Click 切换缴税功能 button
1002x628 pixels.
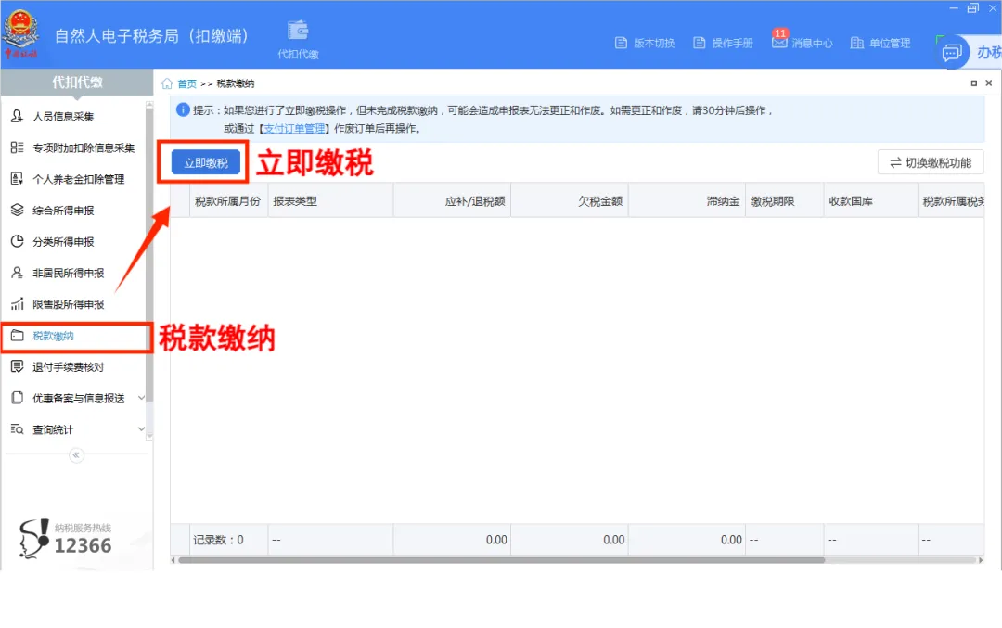930,163
